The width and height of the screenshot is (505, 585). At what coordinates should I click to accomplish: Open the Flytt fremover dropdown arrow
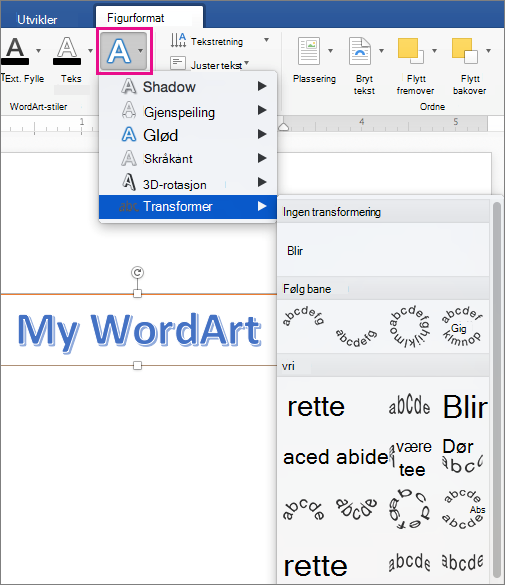[x=435, y=51]
